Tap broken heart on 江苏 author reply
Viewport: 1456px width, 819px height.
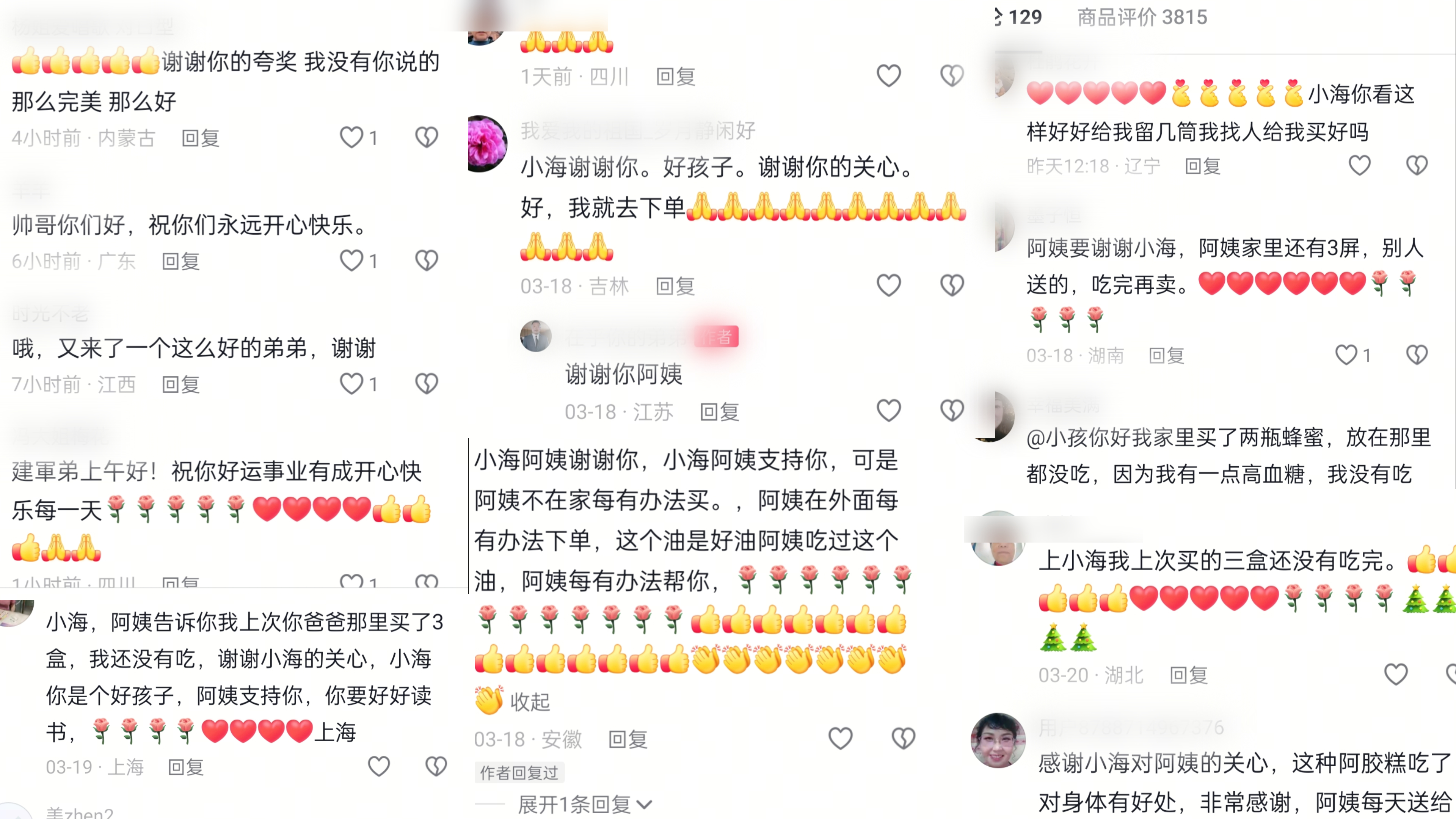952,411
